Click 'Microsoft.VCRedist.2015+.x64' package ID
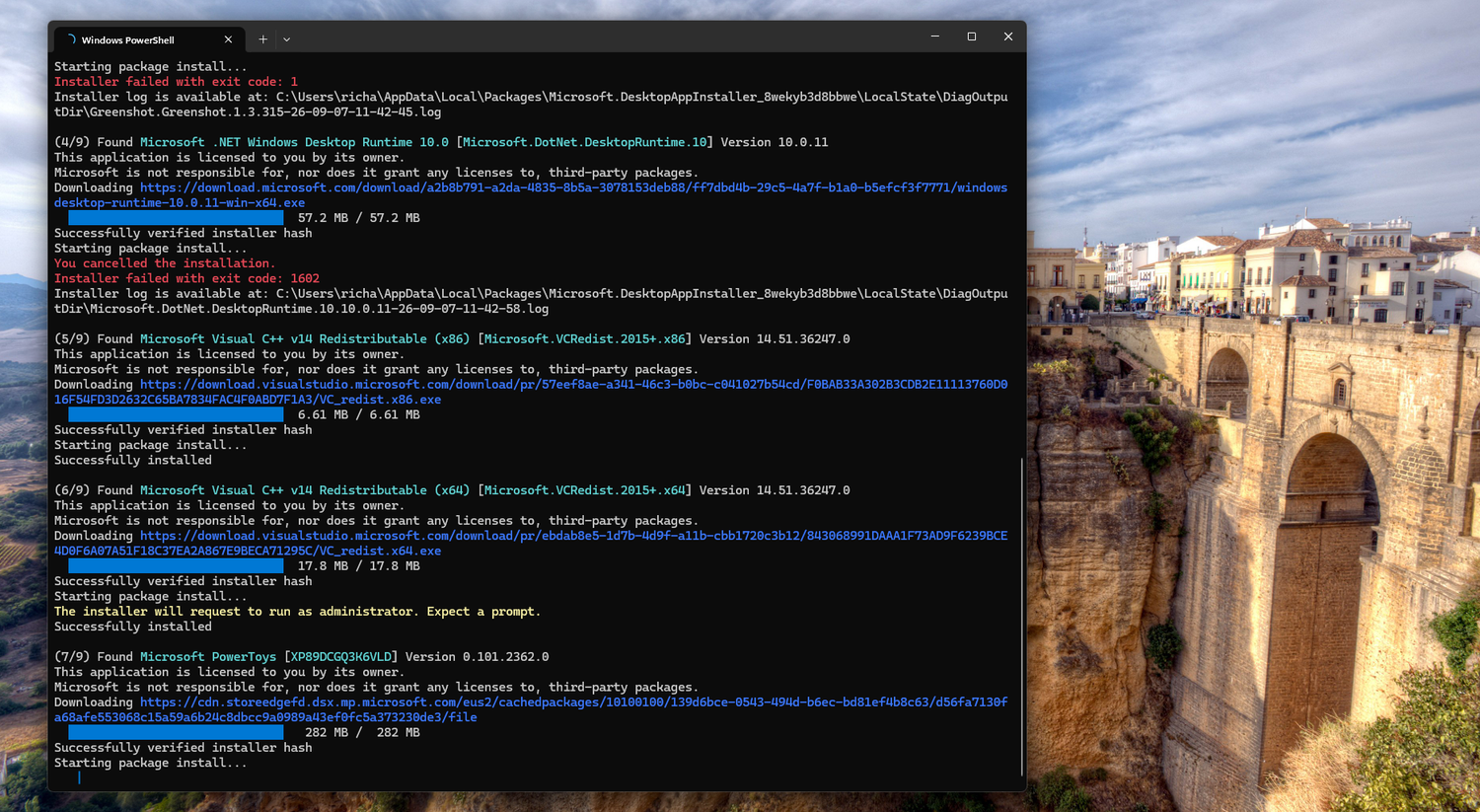 tap(584, 490)
